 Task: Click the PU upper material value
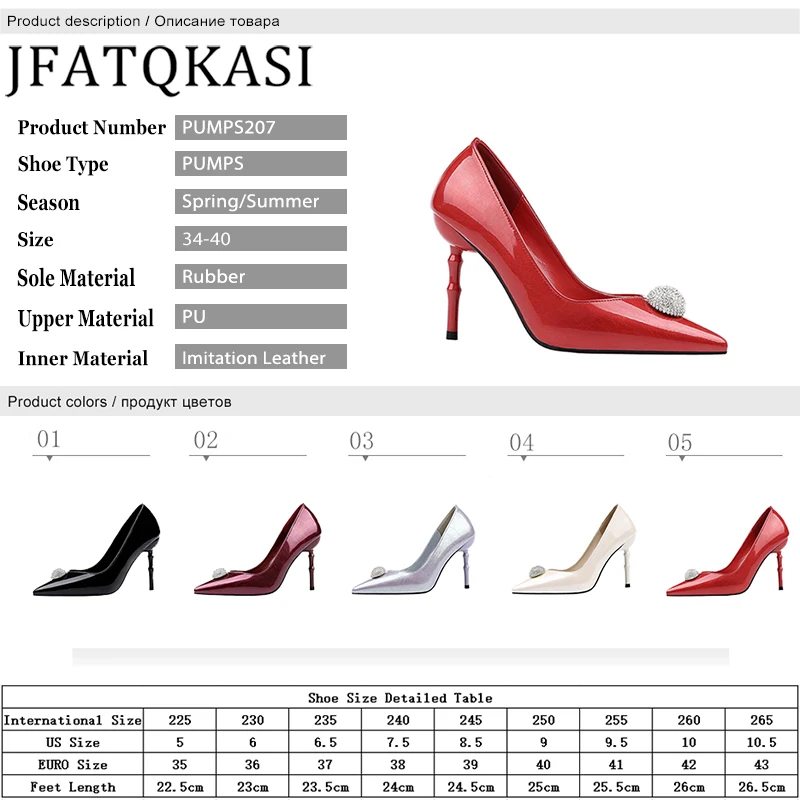[x=261, y=316]
